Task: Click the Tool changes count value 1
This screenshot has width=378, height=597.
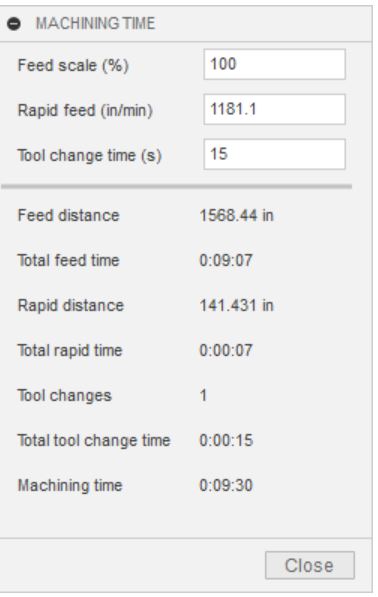Action: 203,395
